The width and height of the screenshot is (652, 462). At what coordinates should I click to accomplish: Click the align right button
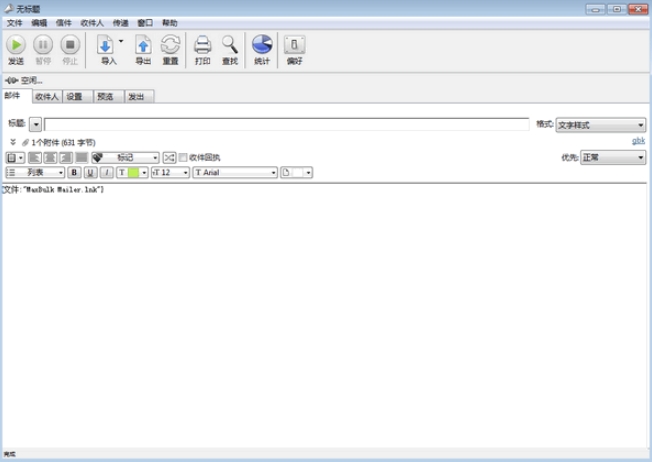click(x=66, y=158)
